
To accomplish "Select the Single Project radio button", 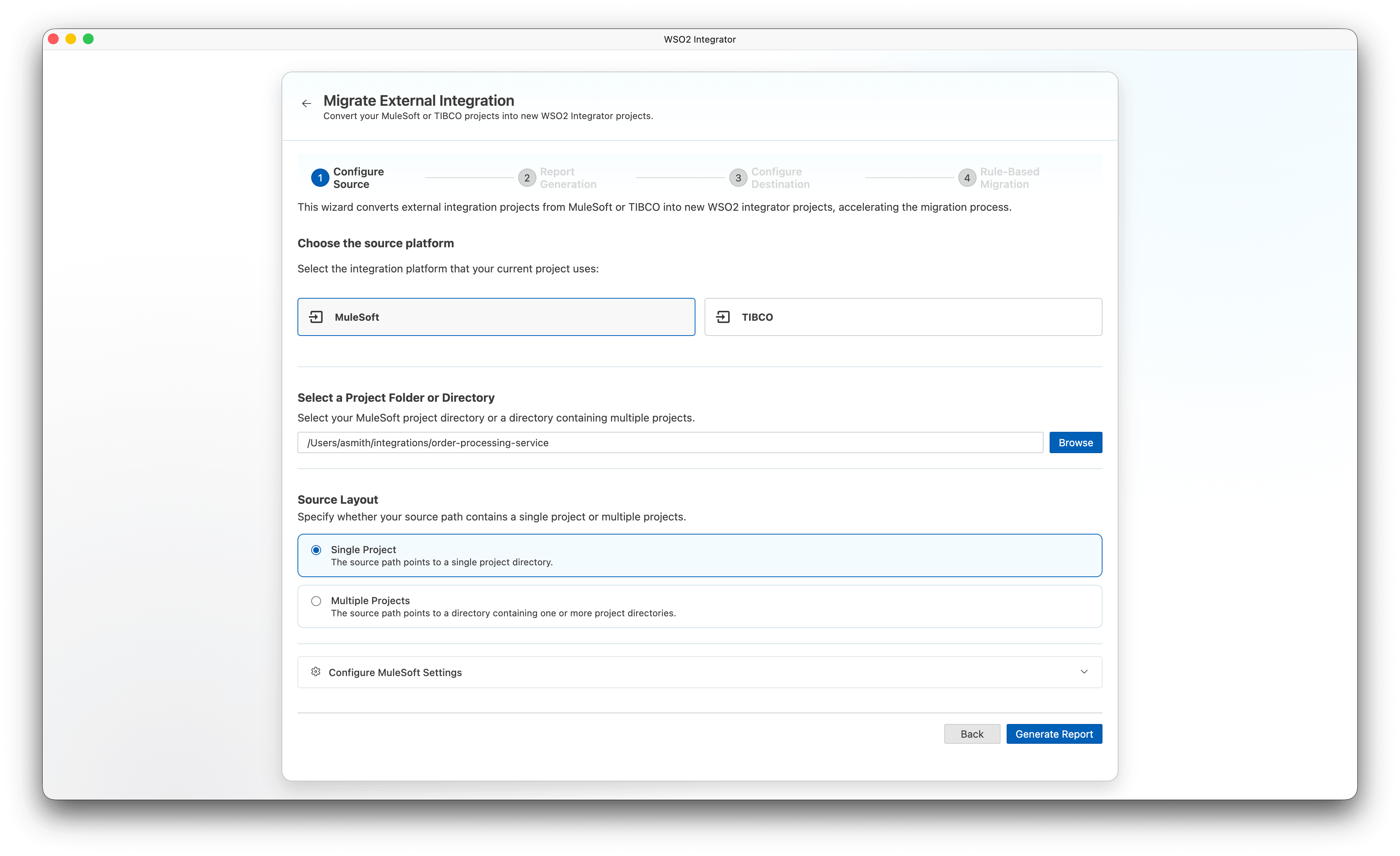I will [x=316, y=550].
